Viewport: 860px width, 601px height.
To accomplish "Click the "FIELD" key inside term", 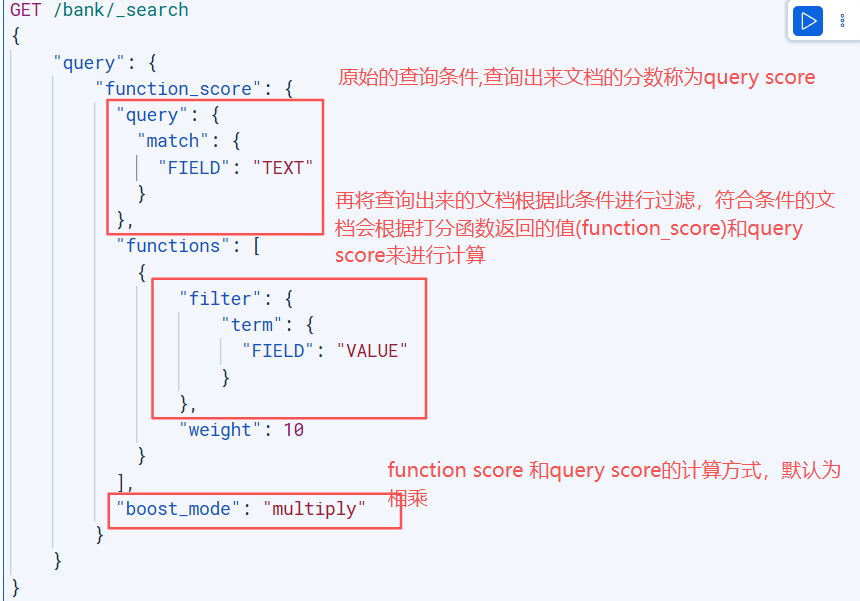I will click(278, 351).
